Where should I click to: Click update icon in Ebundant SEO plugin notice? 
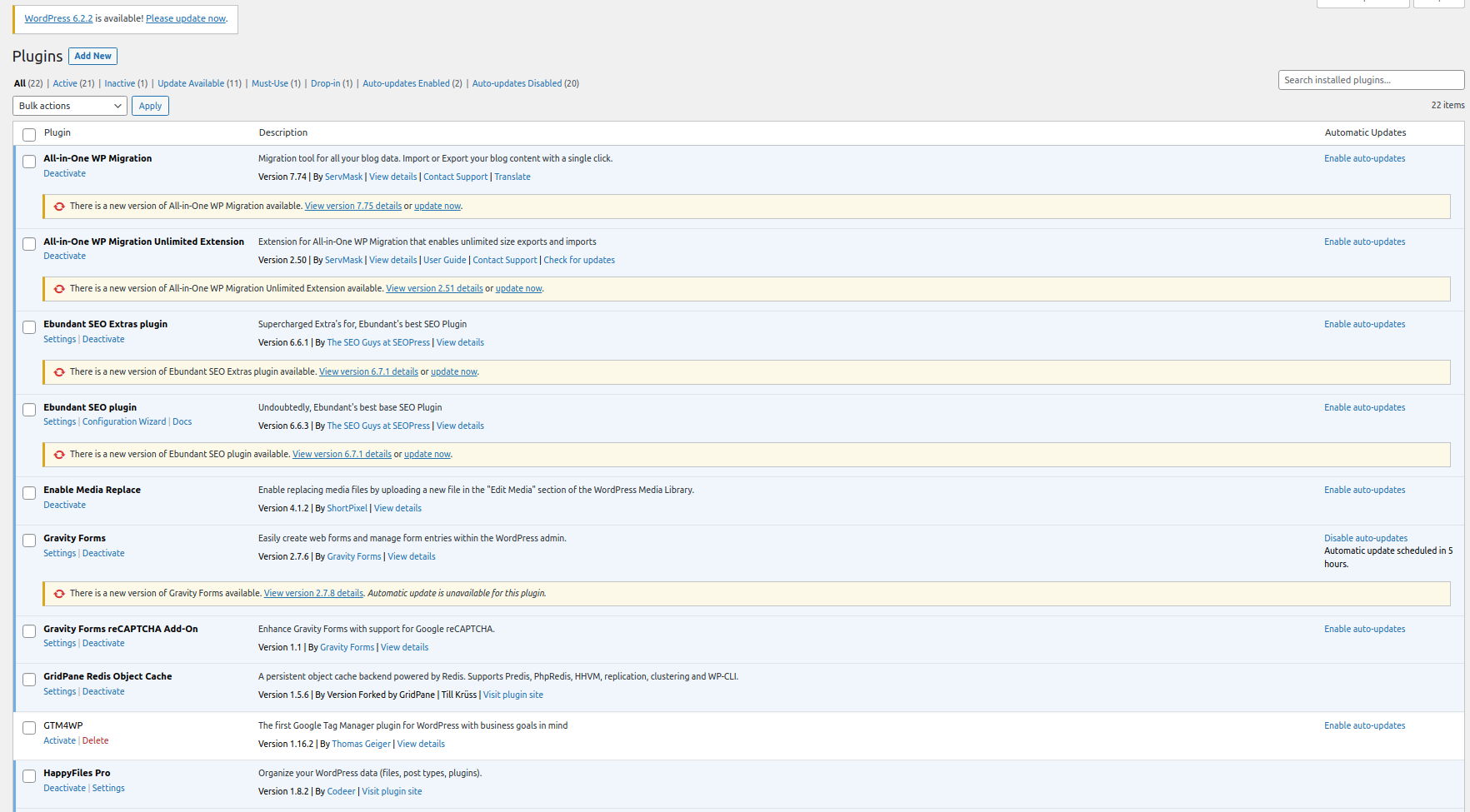[59, 455]
